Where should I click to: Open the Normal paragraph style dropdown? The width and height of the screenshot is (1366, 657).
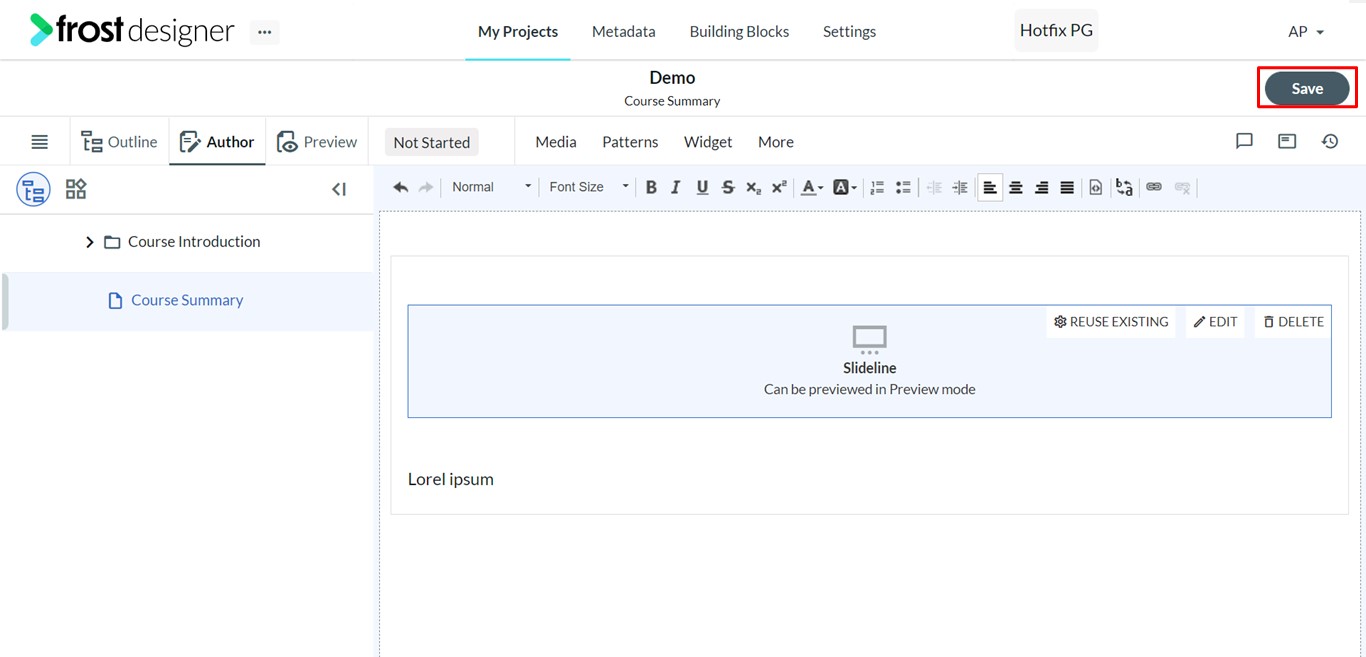pyautogui.click(x=490, y=187)
